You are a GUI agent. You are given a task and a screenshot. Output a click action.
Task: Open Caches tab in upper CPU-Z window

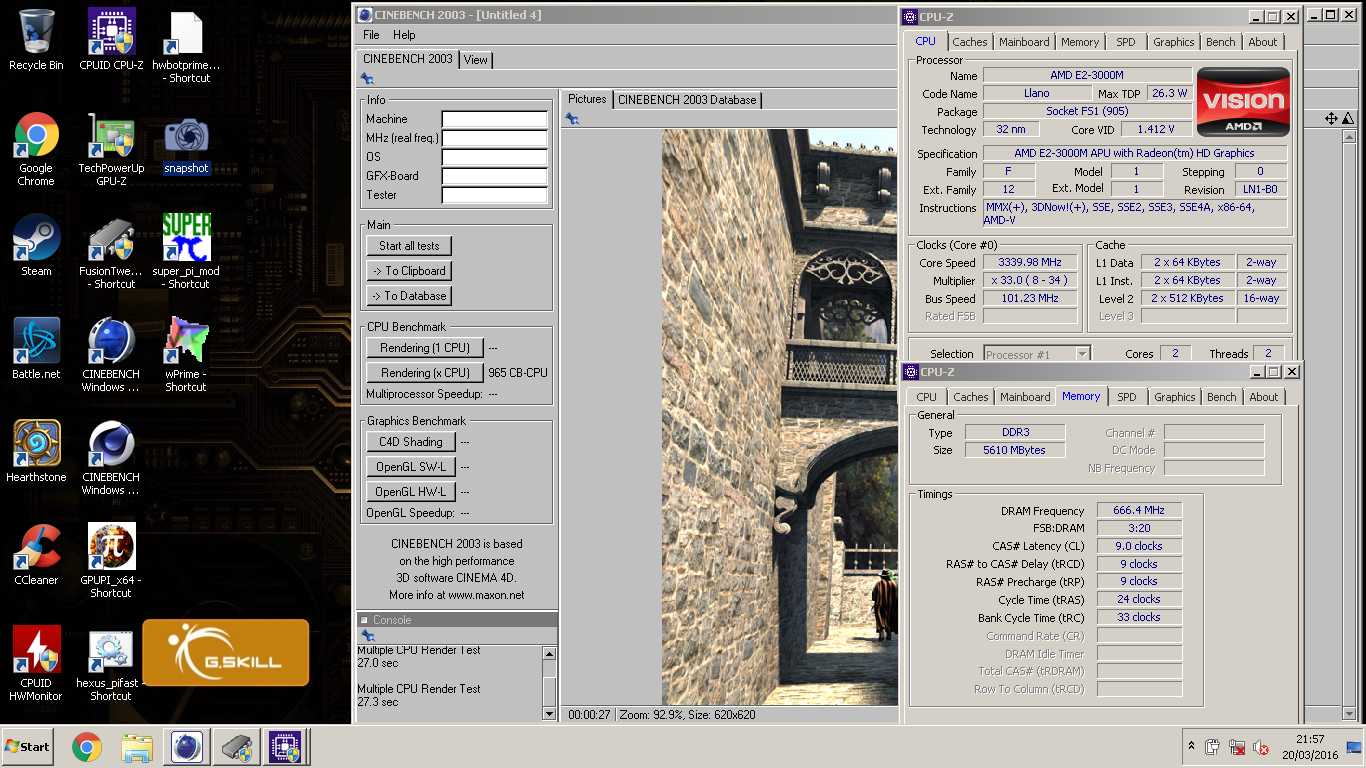pyautogui.click(x=970, y=42)
